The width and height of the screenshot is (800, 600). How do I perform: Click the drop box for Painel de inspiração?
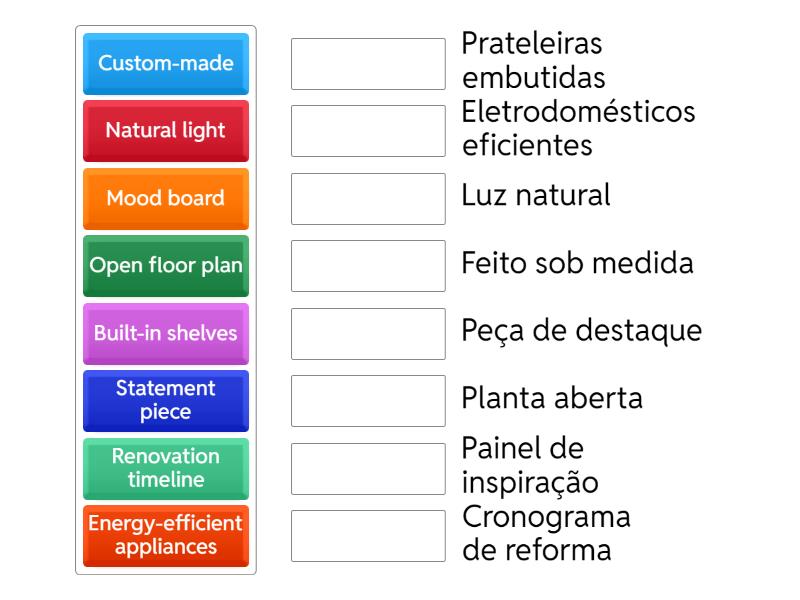point(368,467)
